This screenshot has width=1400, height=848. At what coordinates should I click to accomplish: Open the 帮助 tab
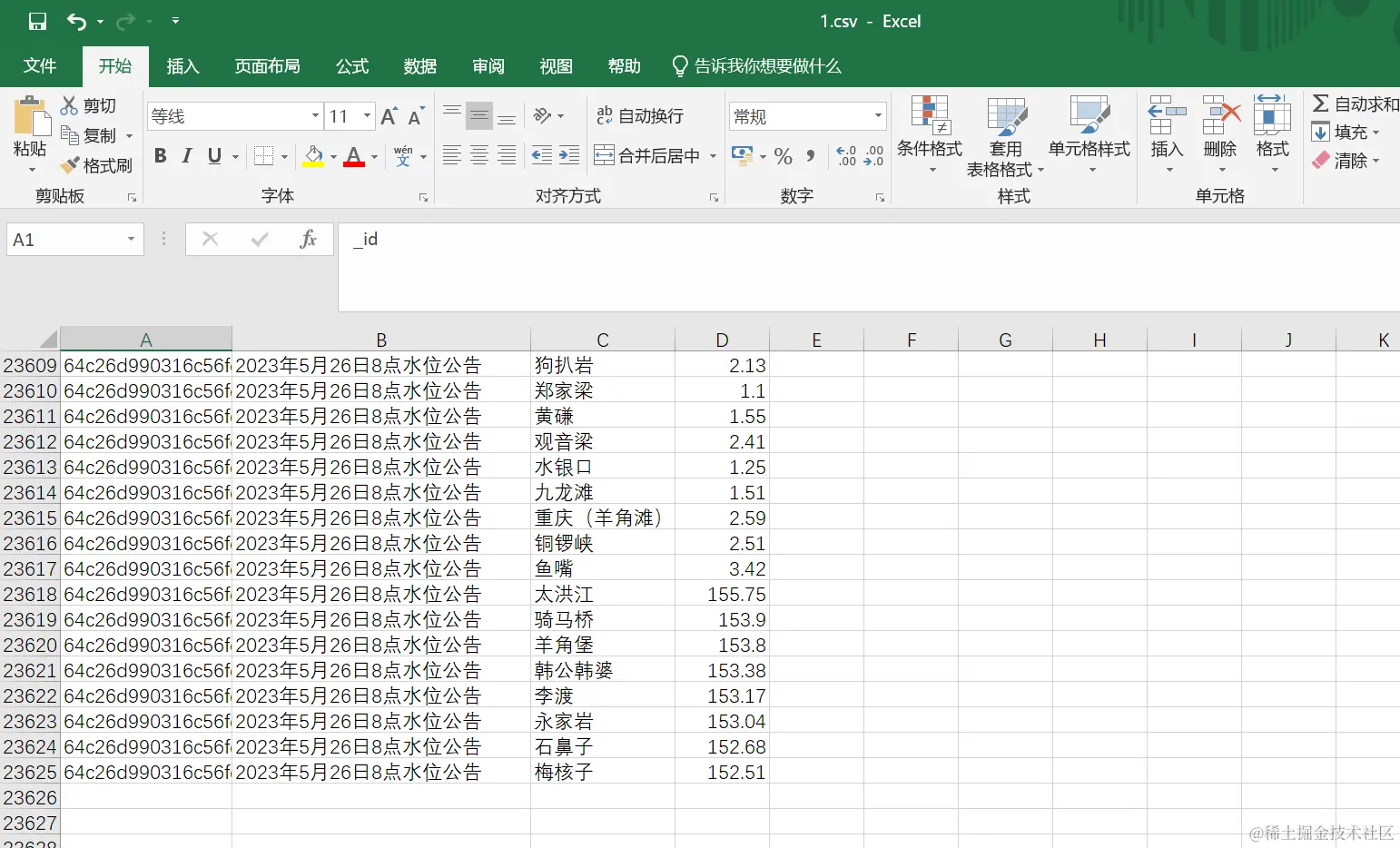625,66
